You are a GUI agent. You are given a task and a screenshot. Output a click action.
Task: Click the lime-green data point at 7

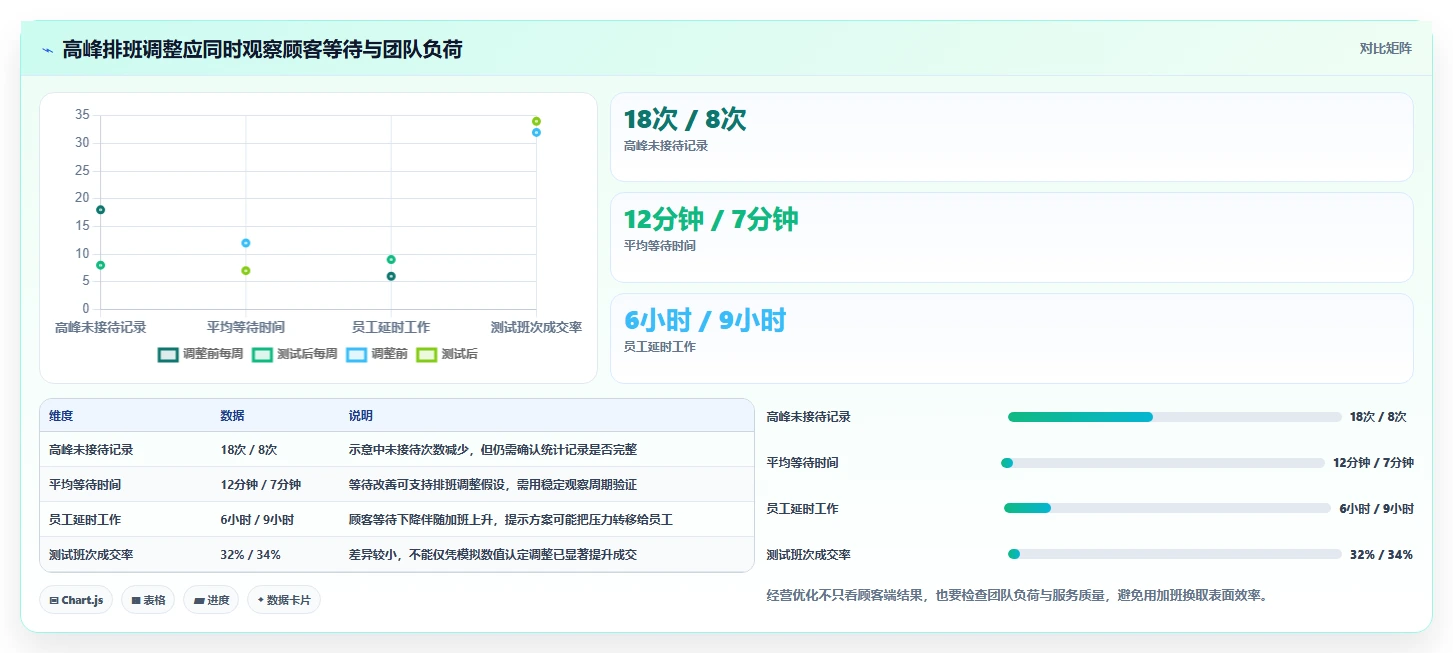point(245,271)
